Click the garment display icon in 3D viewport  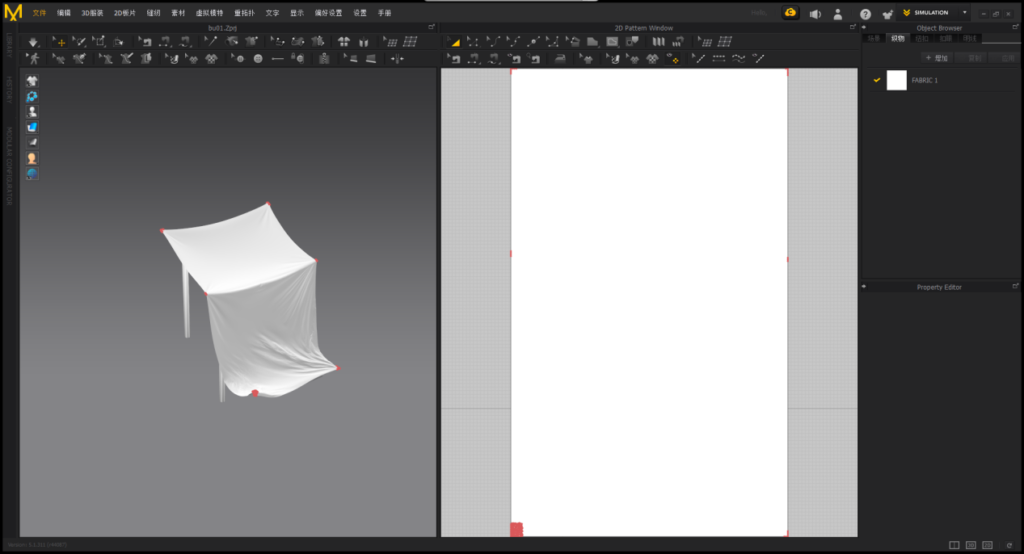pyautogui.click(x=32, y=80)
